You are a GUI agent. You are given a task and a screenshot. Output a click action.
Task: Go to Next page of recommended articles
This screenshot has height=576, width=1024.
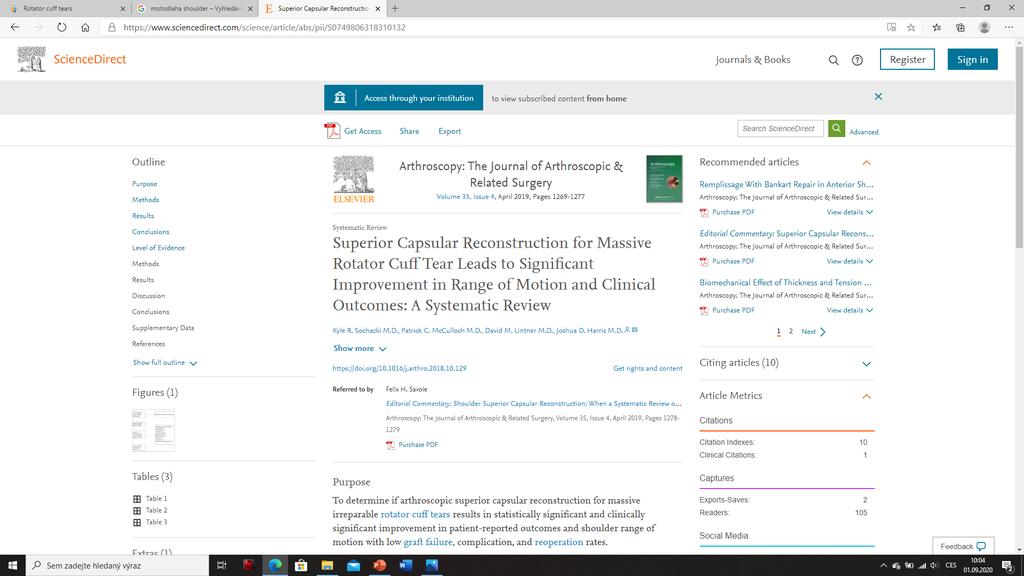click(813, 332)
